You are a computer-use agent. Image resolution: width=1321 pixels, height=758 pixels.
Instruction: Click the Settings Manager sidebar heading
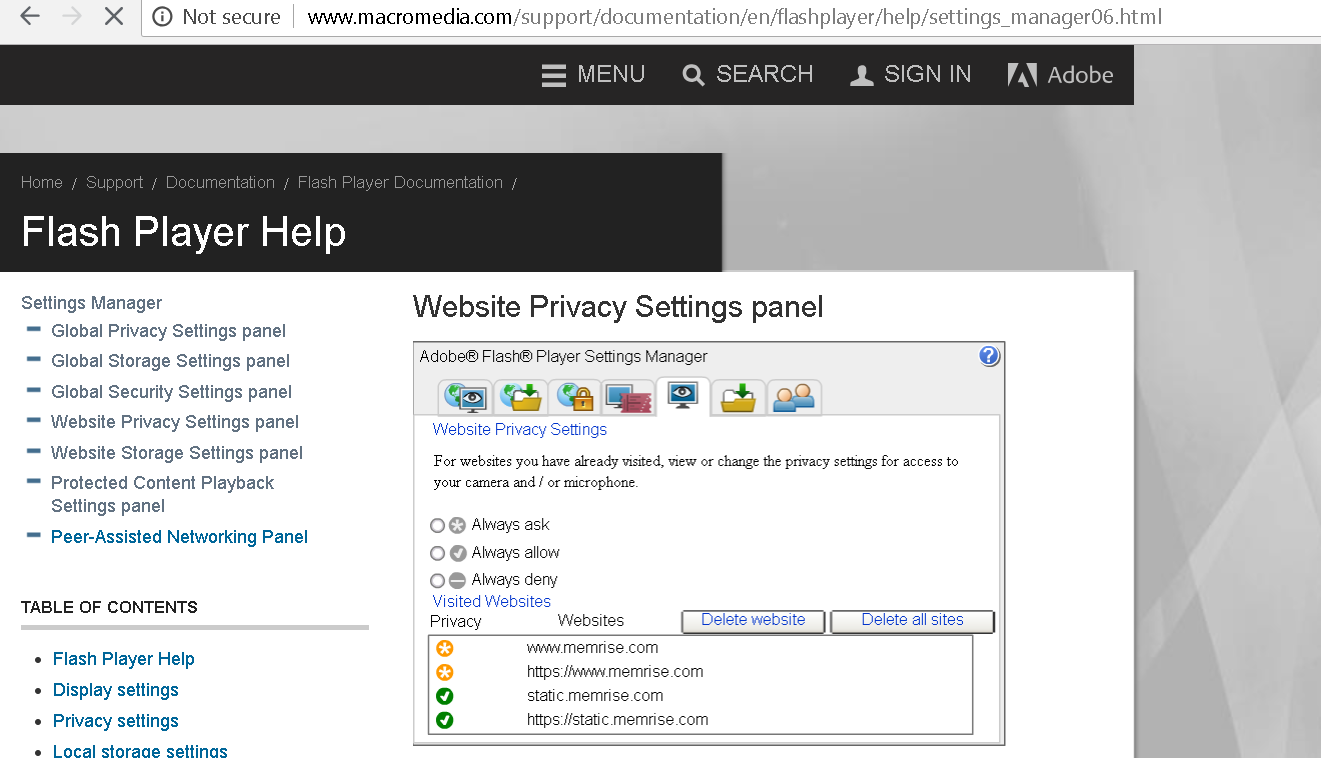(91, 303)
